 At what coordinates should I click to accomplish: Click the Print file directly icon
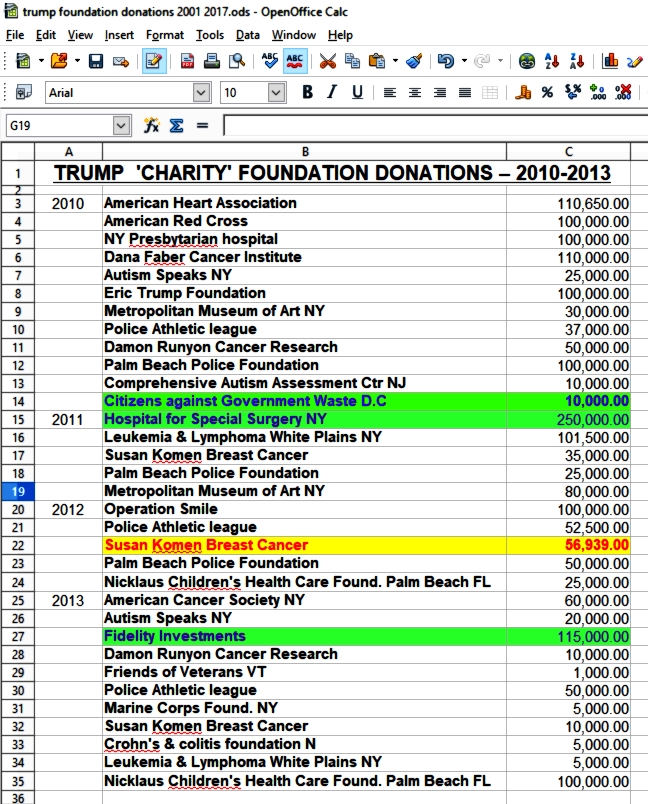212,62
